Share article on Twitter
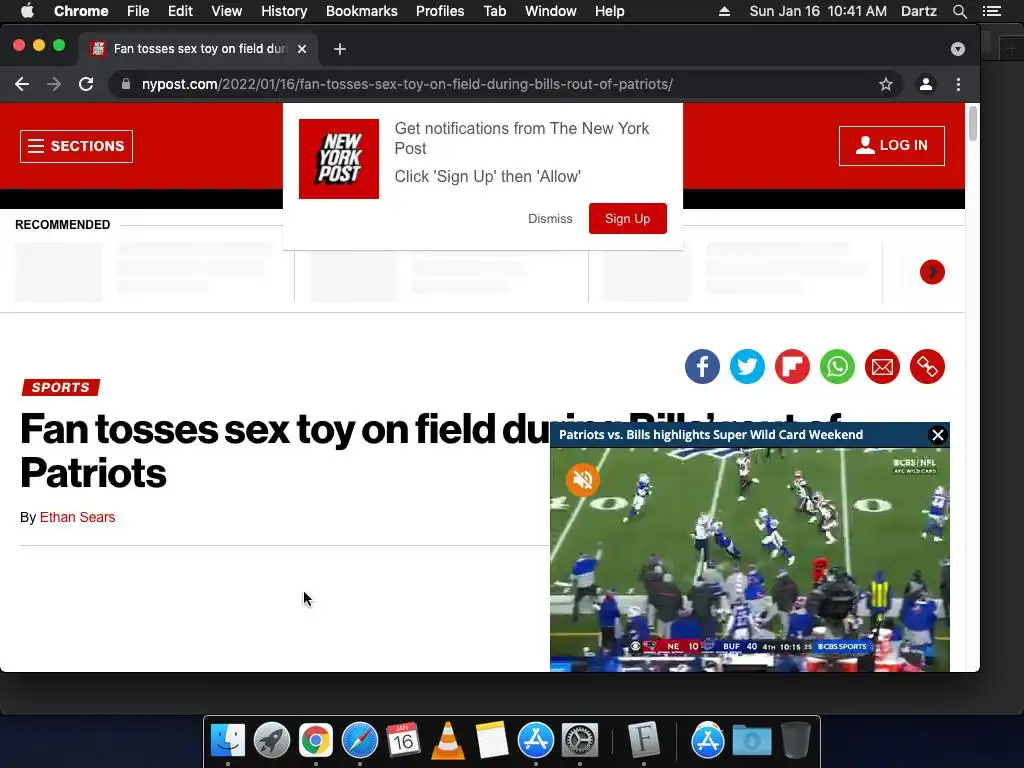This screenshot has width=1024, height=768. [747, 366]
